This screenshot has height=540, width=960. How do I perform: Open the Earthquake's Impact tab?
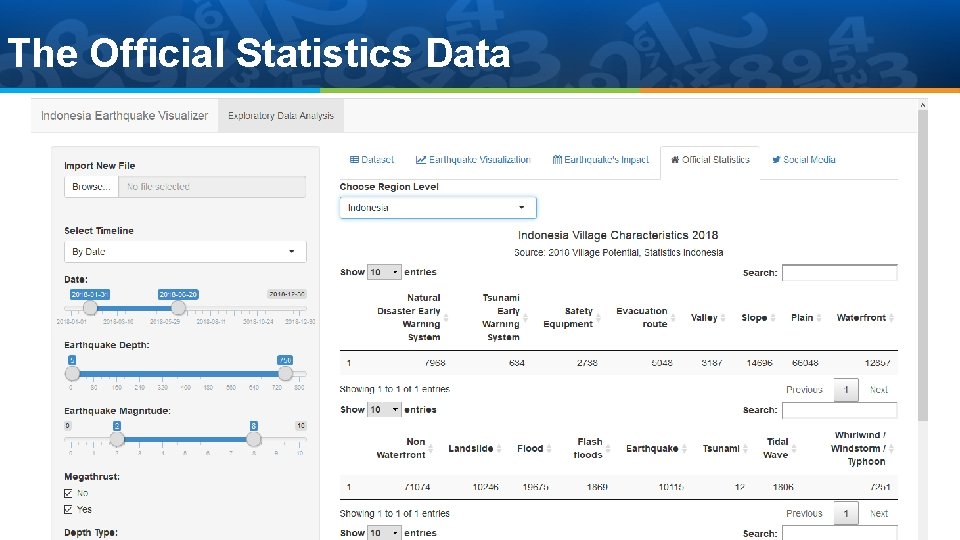click(x=601, y=160)
